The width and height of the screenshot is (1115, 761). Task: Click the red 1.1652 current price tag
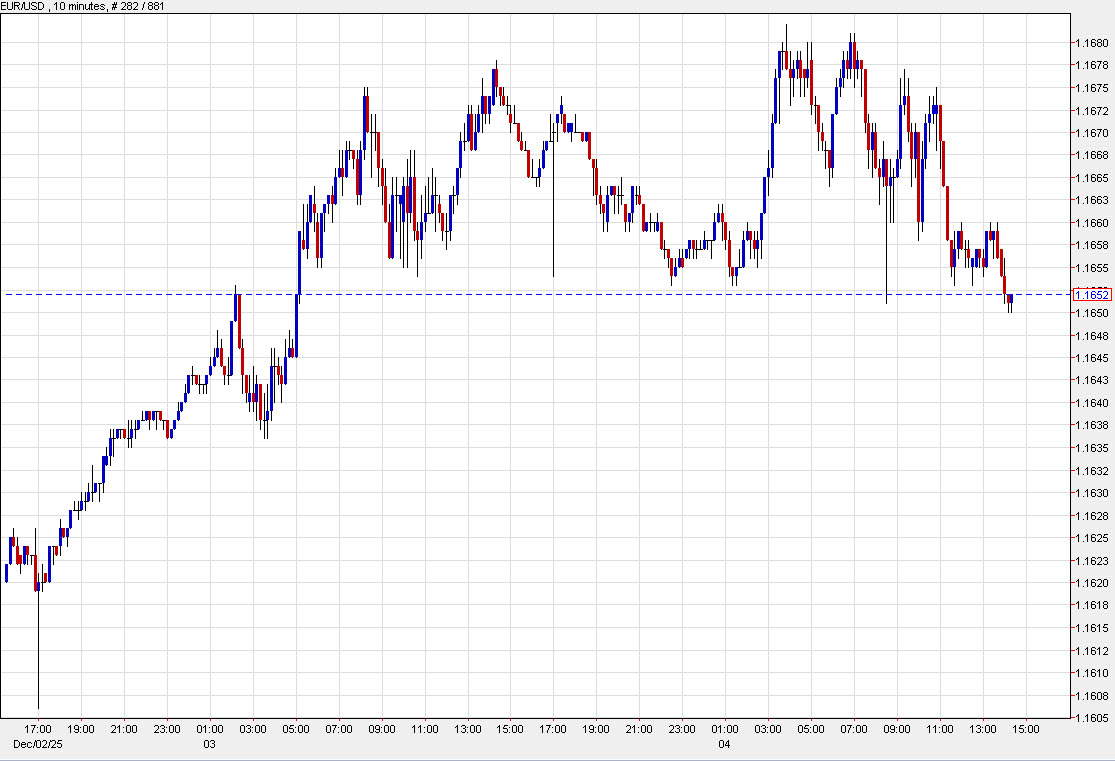(1093, 295)
